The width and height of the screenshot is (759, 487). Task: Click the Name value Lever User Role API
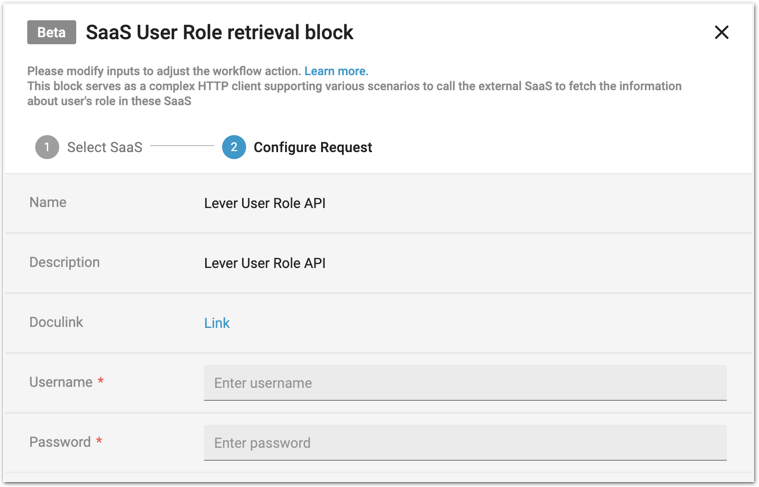point(265,203)
